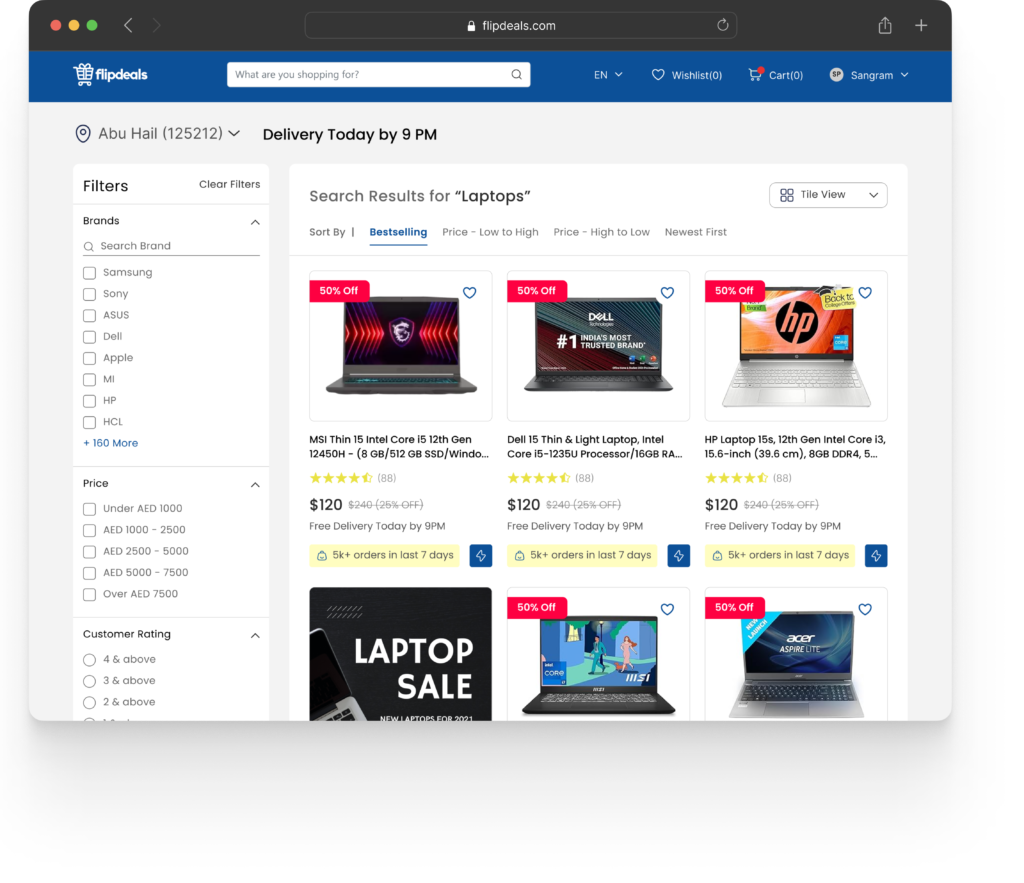Image resolution: width=1024 pixels, height=883 pixels.
Task: Click the Cart(0) label in header
Action: [x=786, y=76]
